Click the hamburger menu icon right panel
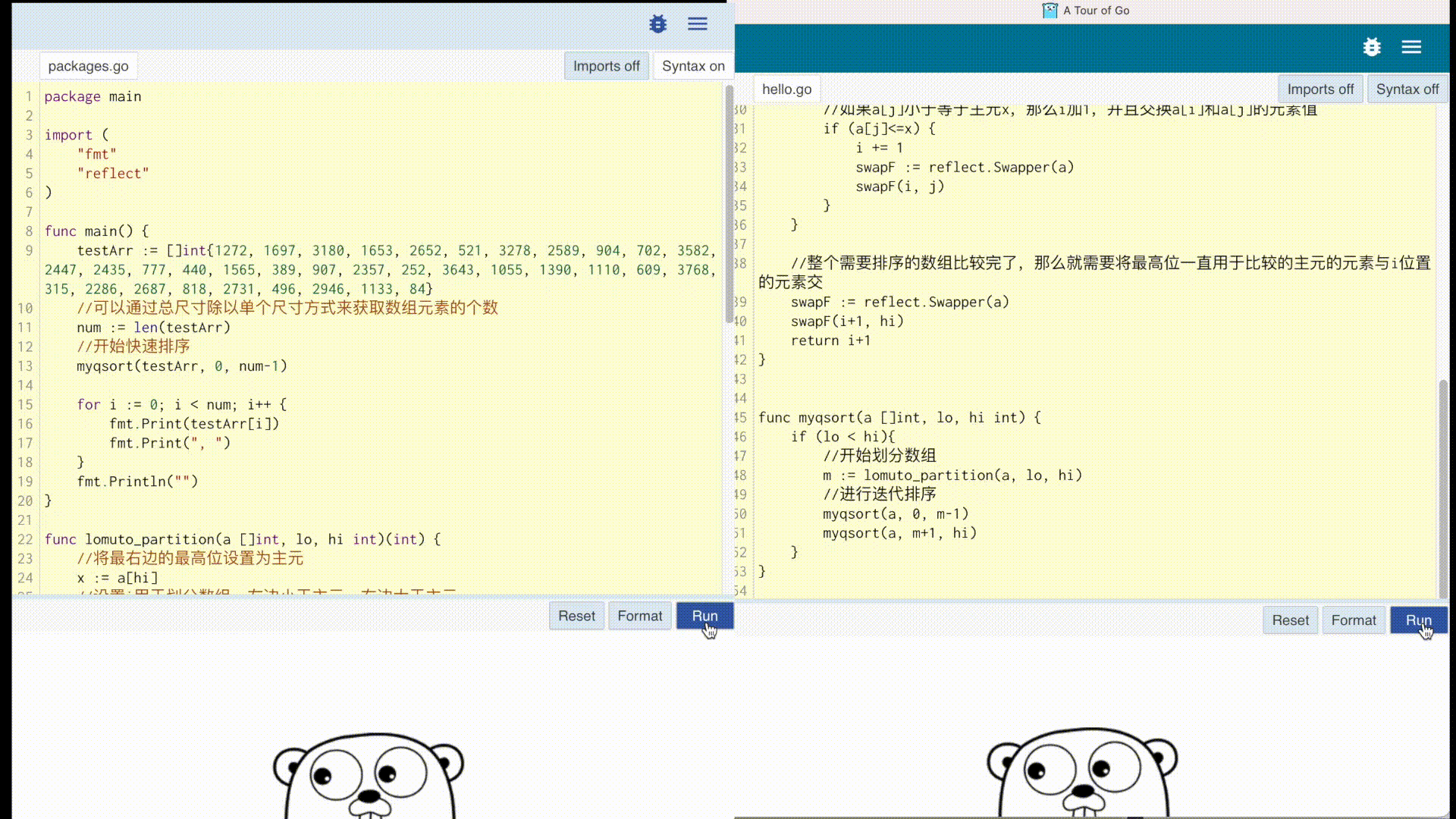Image resolution: width=1456 pixels, height=819 pixels. coord(1412,47)
